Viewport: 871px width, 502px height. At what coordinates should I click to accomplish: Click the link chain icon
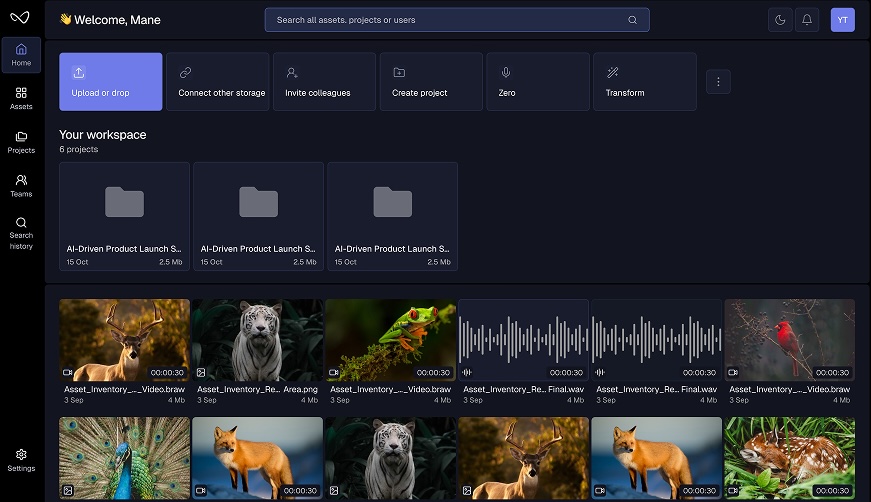click(185, 72)
